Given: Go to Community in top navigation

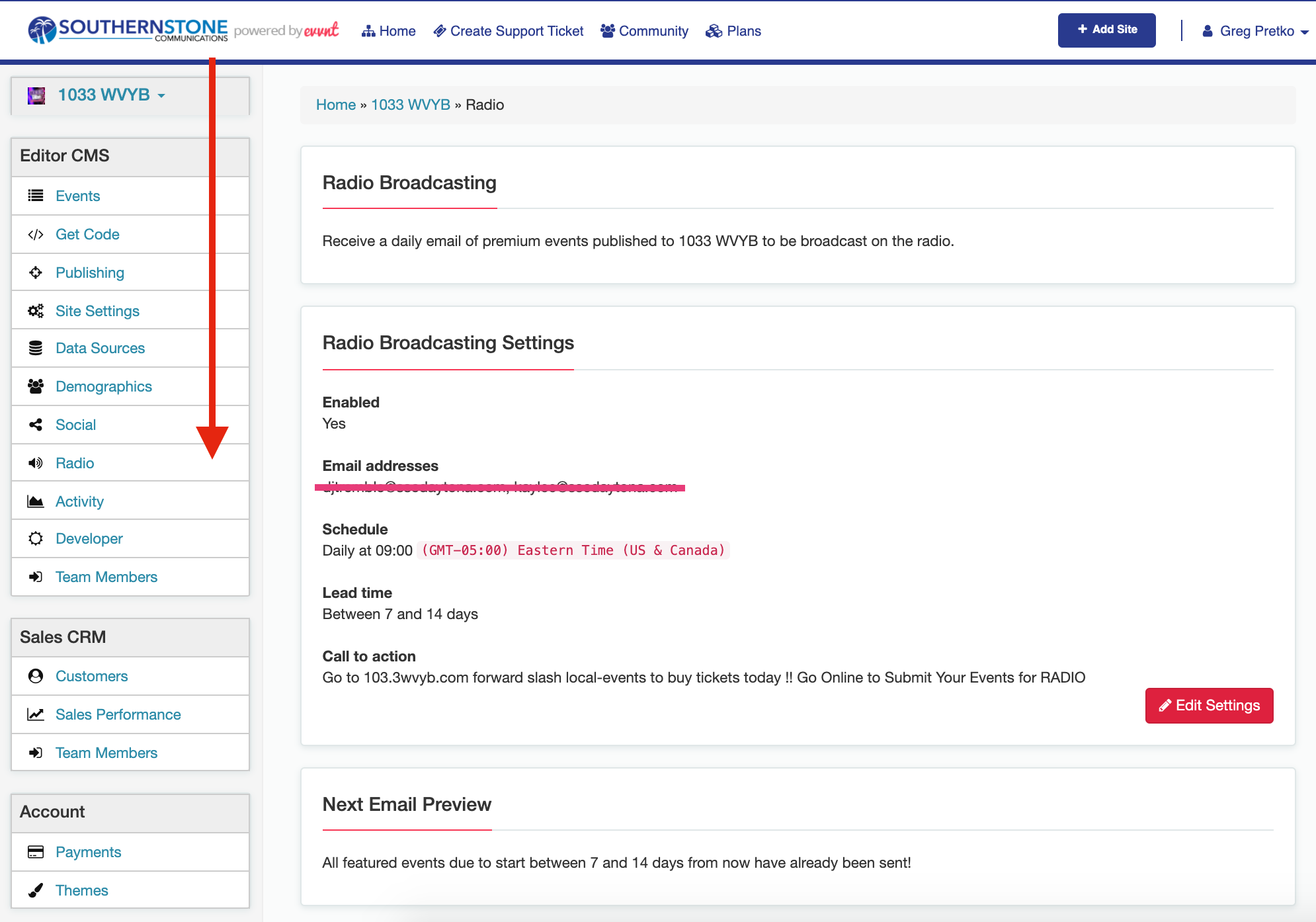Looking at the screenshot, I should 644,31.
